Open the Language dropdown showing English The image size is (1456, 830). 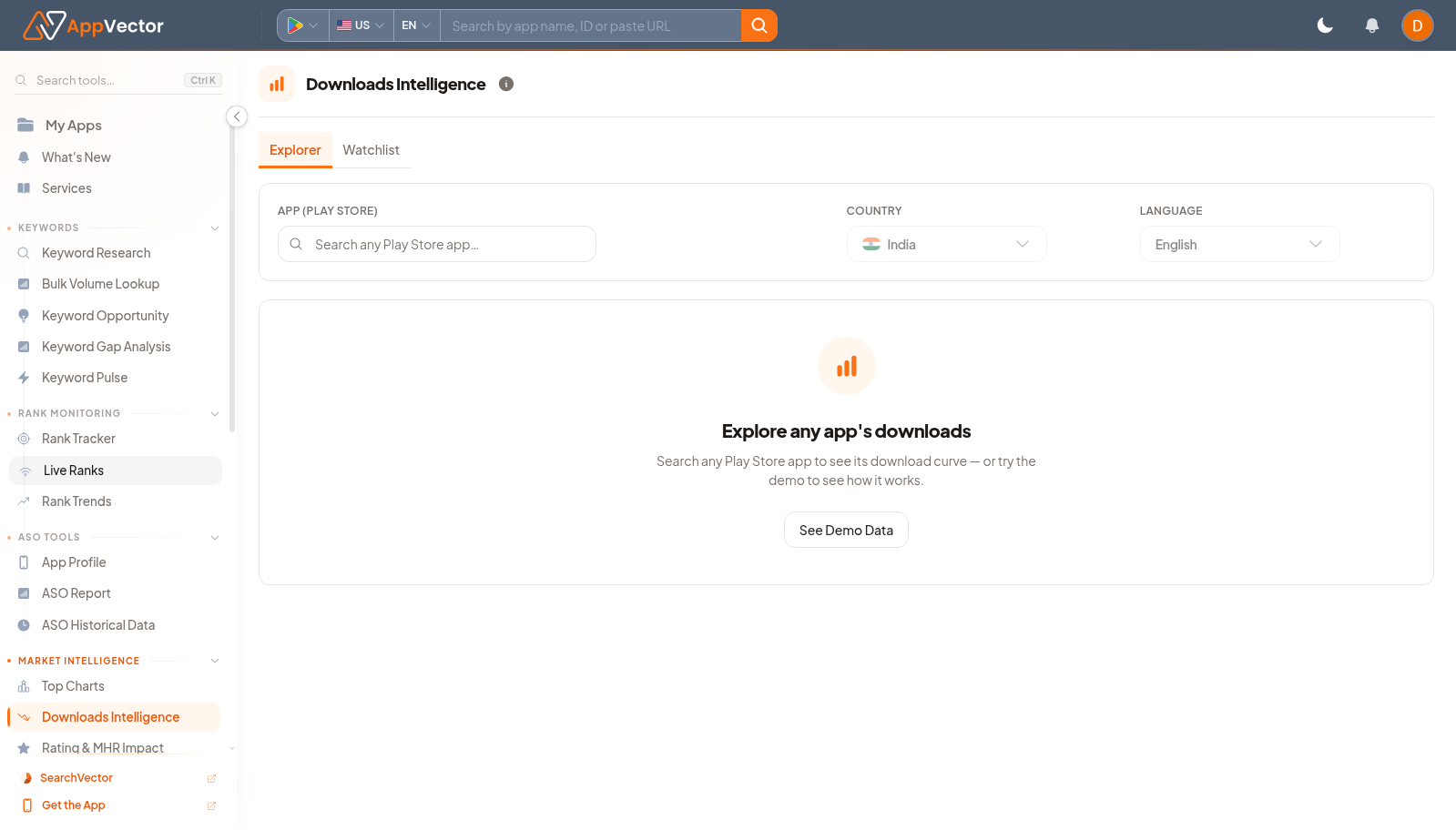(x=1240, y=244)
